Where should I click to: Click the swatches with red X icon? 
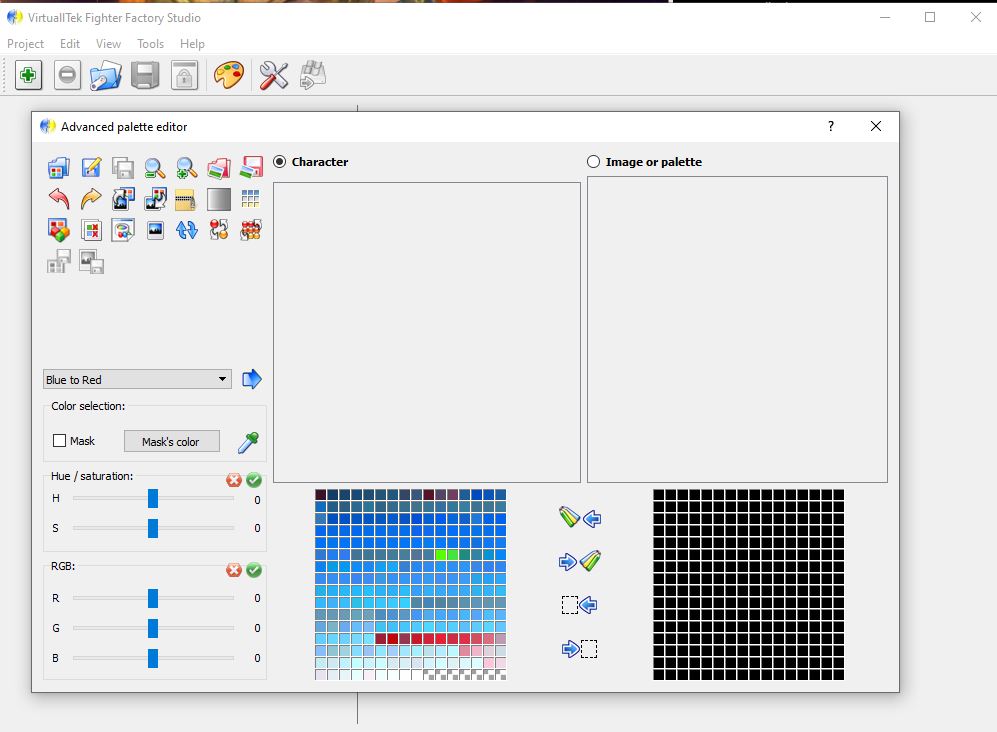tap(91, 230)
